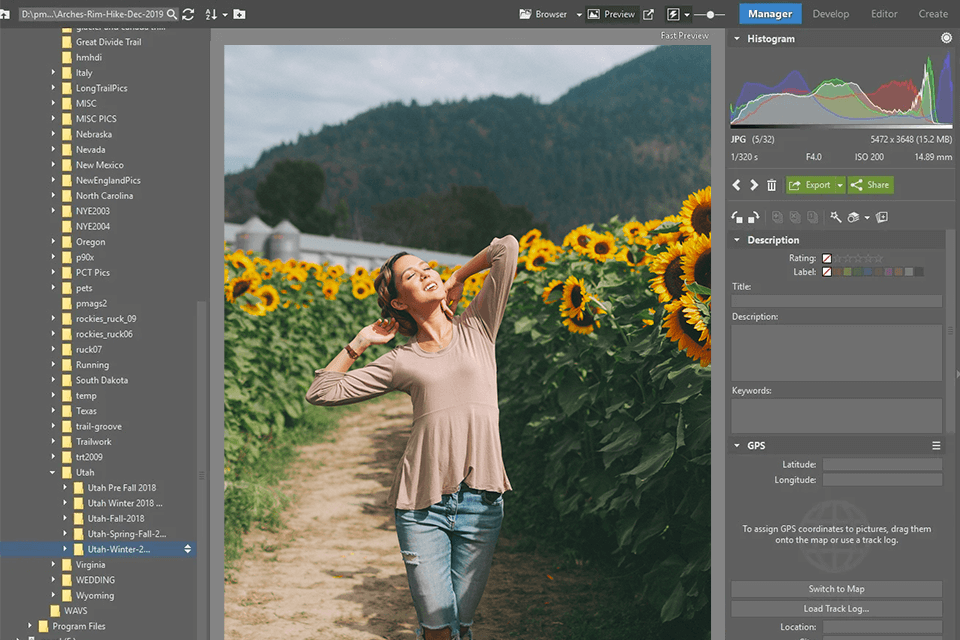Click the magic wand quick-fix icon

click(x=835, y=217)
